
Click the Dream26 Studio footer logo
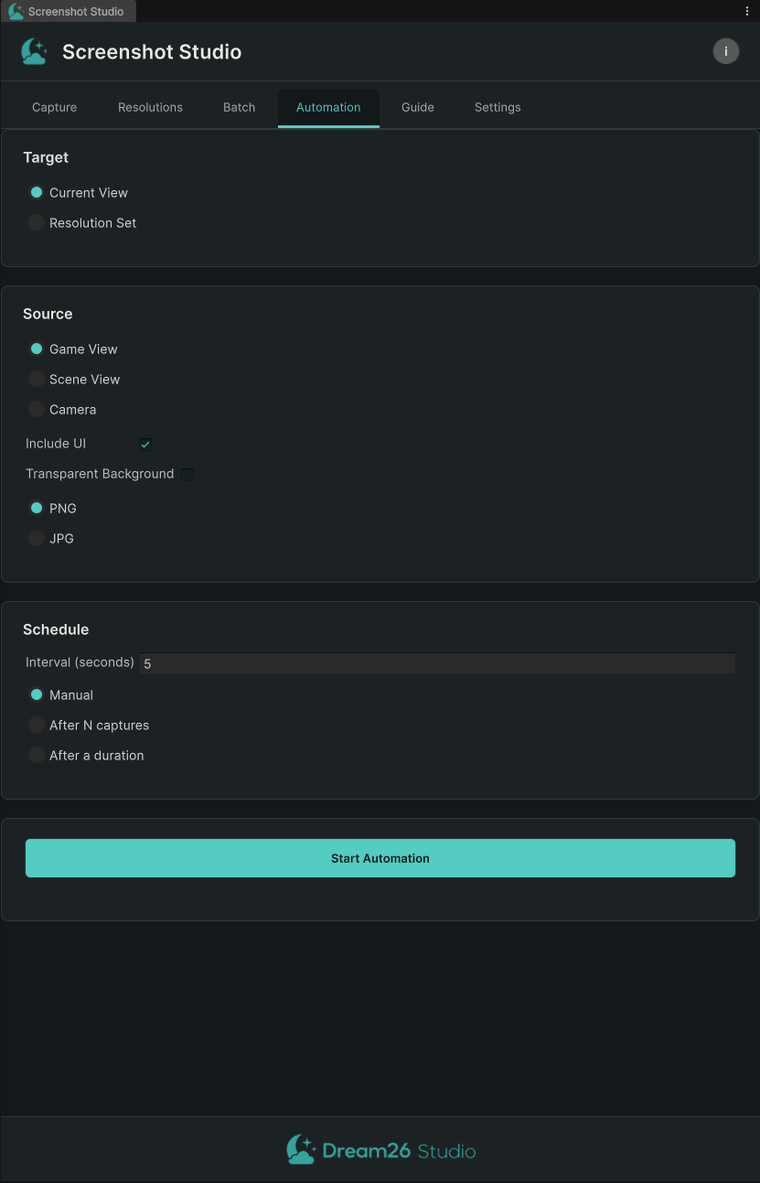click(380, 1150)
